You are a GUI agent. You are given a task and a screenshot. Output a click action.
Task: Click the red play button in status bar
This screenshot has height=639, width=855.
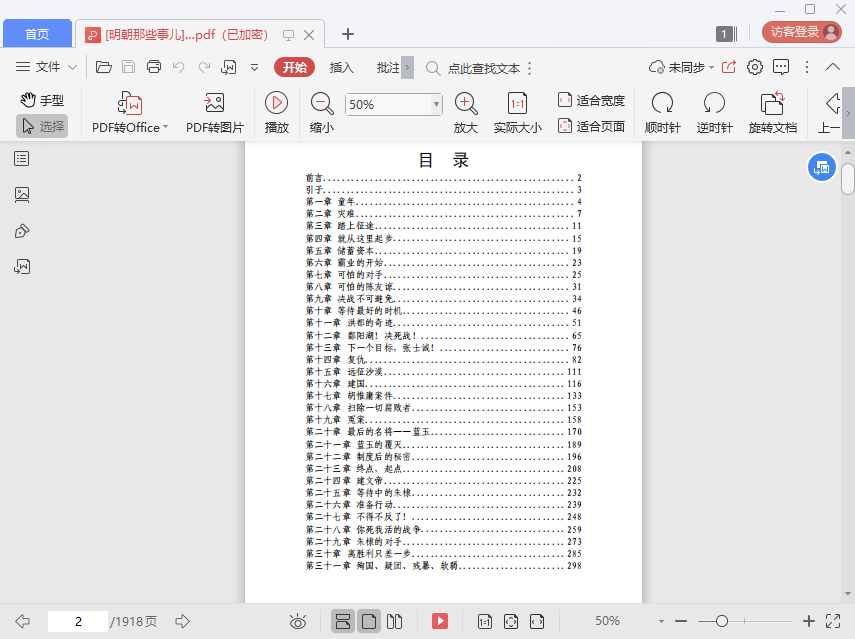point(439,621)
